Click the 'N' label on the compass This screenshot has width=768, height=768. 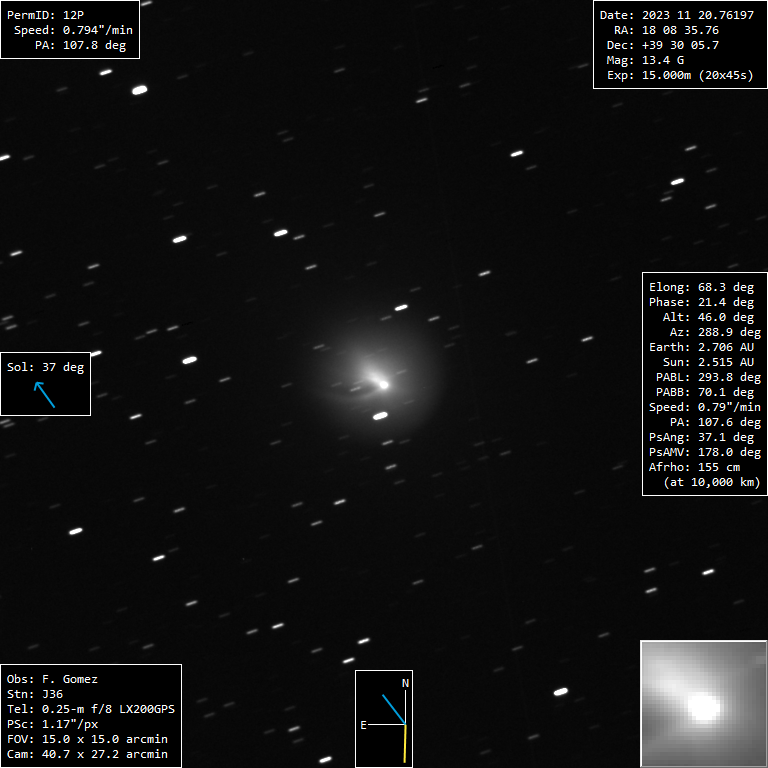[x=406, y=683]
